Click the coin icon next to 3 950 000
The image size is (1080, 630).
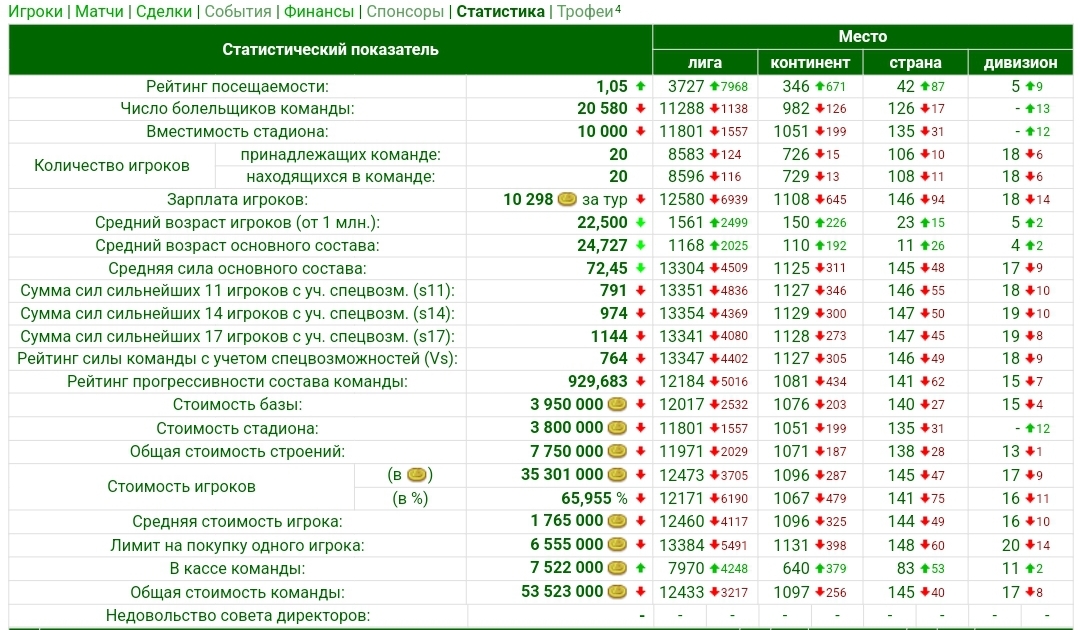pyautogui.click(x=617, y=405)
